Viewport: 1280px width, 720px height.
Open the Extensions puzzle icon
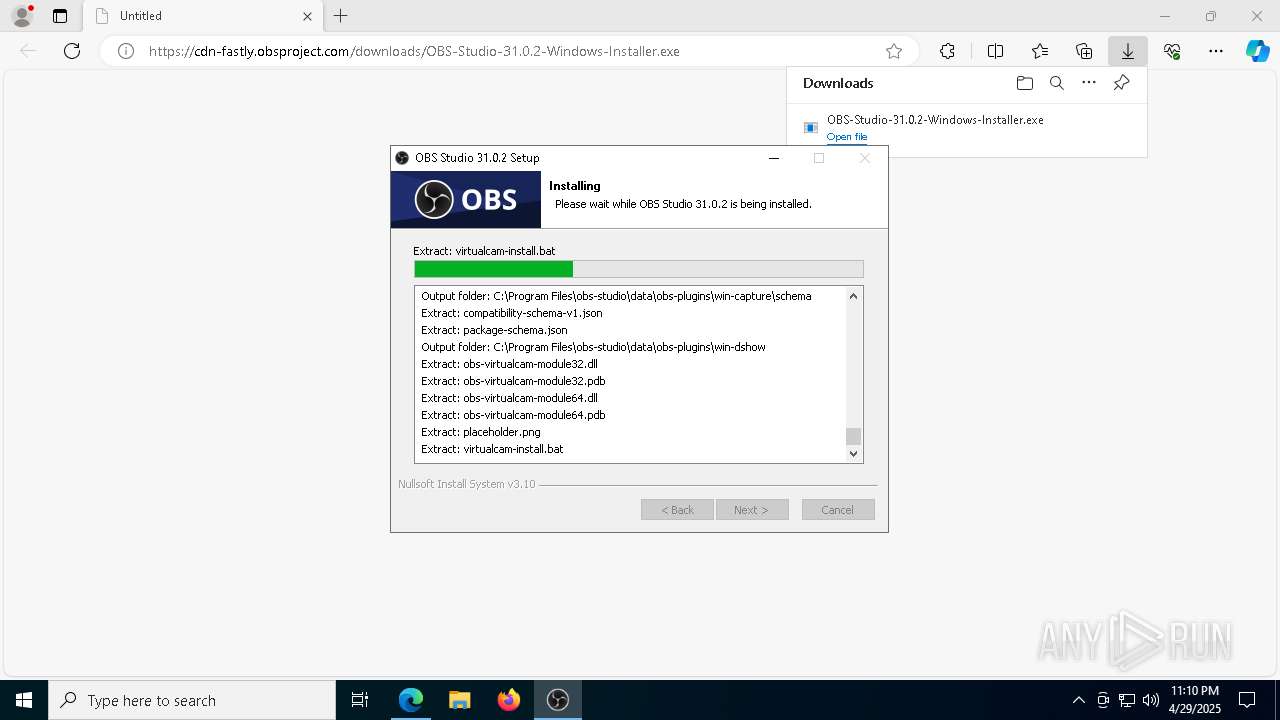[x=947, y=51]
